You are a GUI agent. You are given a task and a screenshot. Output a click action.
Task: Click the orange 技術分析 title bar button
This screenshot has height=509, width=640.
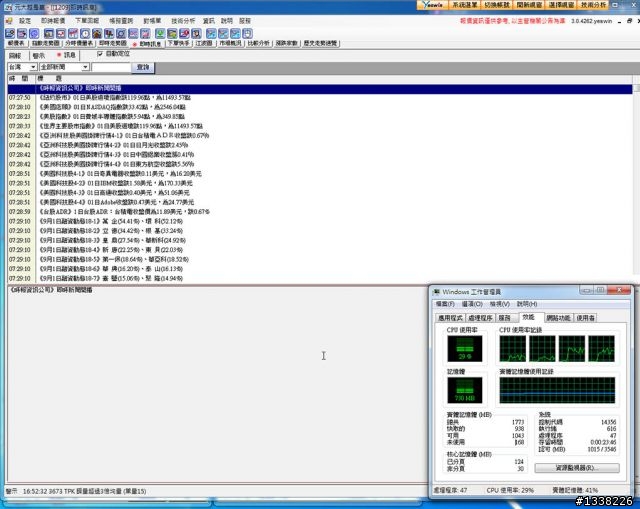593,5
